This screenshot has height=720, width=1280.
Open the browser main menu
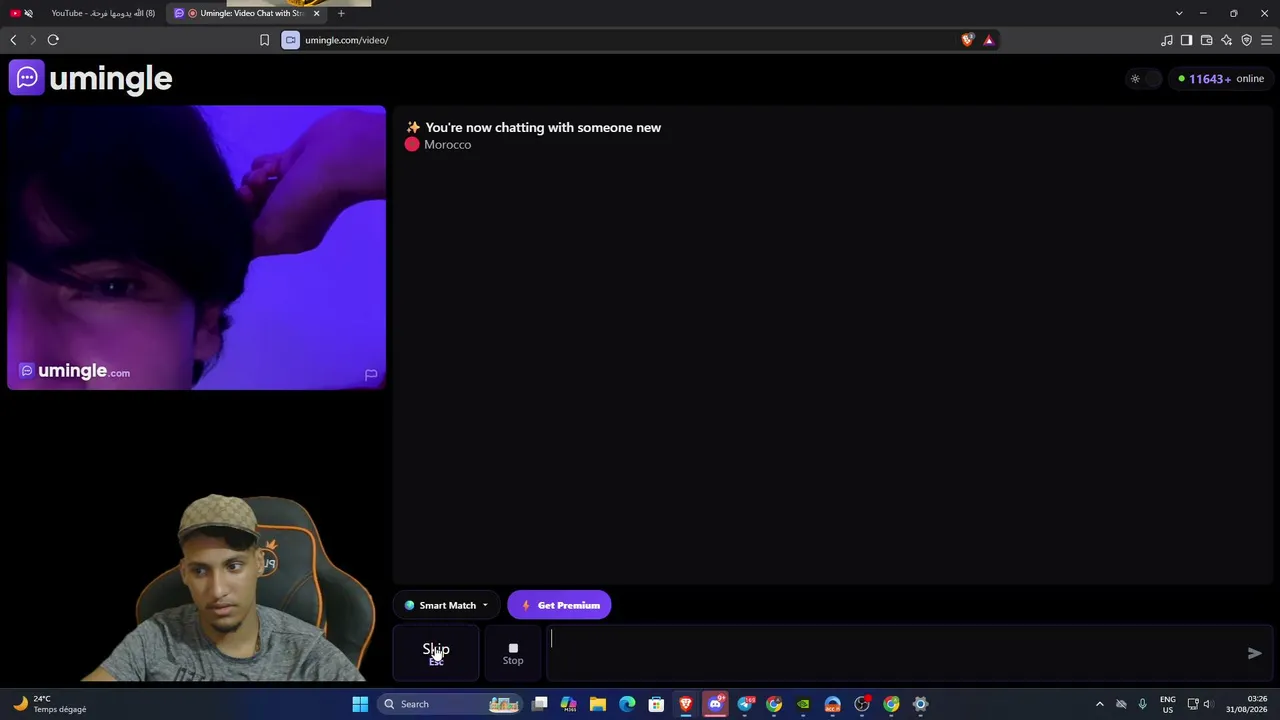pos(1266,40)
